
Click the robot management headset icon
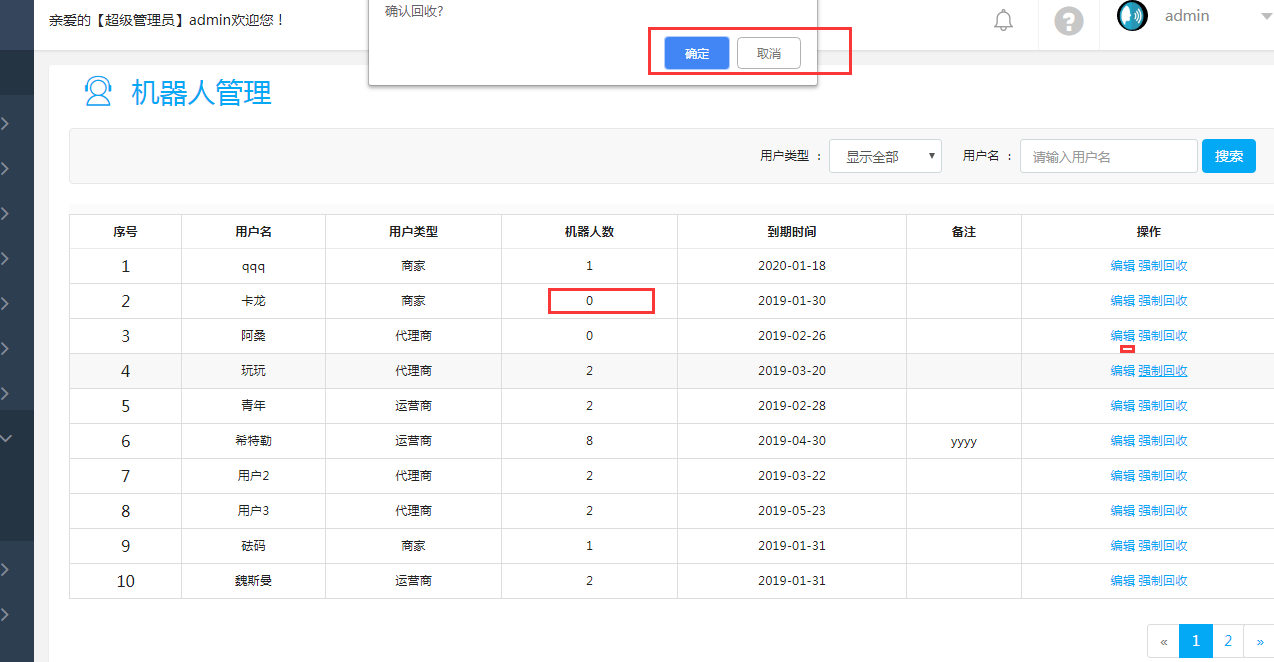(98, 93)
